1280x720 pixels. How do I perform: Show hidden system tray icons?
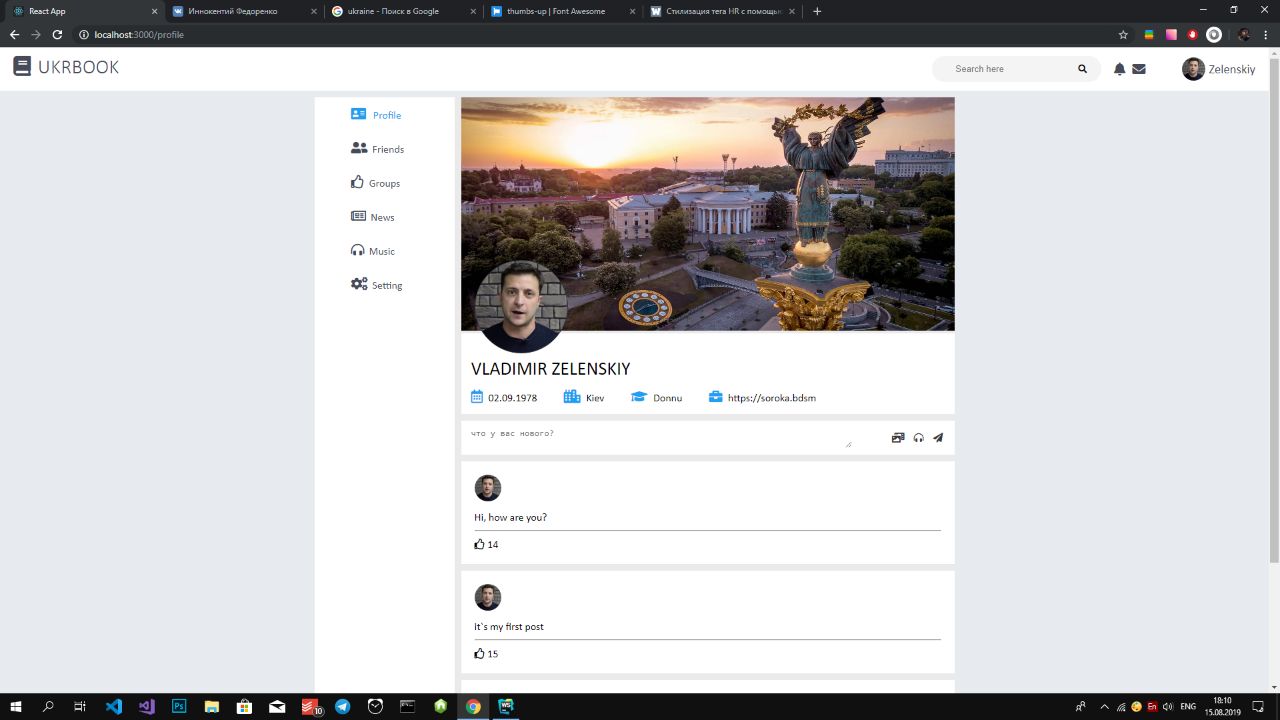1104,706
